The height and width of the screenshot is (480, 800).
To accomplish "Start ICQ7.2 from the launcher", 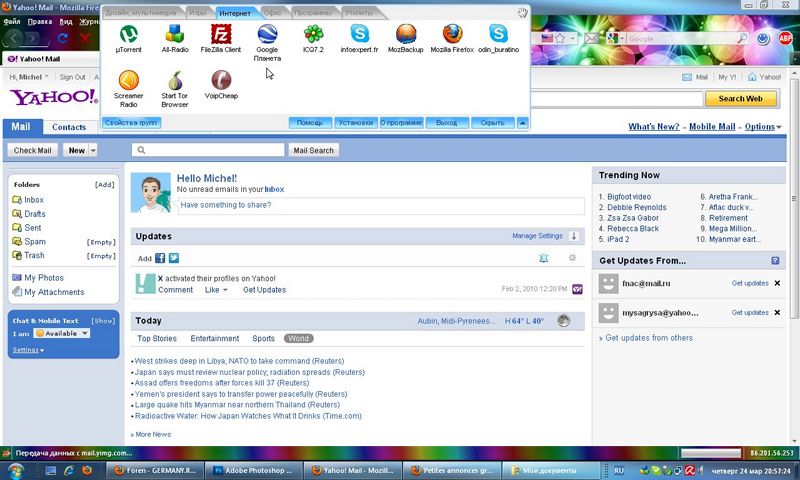I will tap(313, 35).
